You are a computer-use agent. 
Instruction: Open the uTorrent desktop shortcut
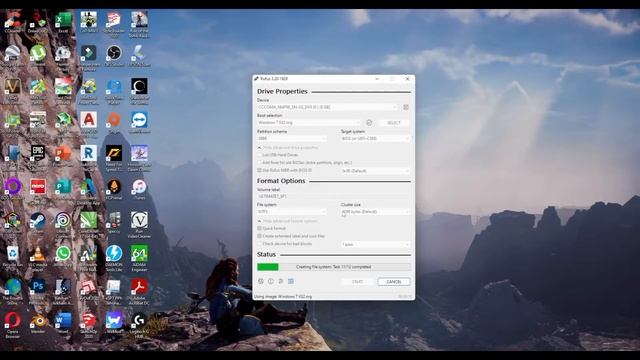[38, 56]
